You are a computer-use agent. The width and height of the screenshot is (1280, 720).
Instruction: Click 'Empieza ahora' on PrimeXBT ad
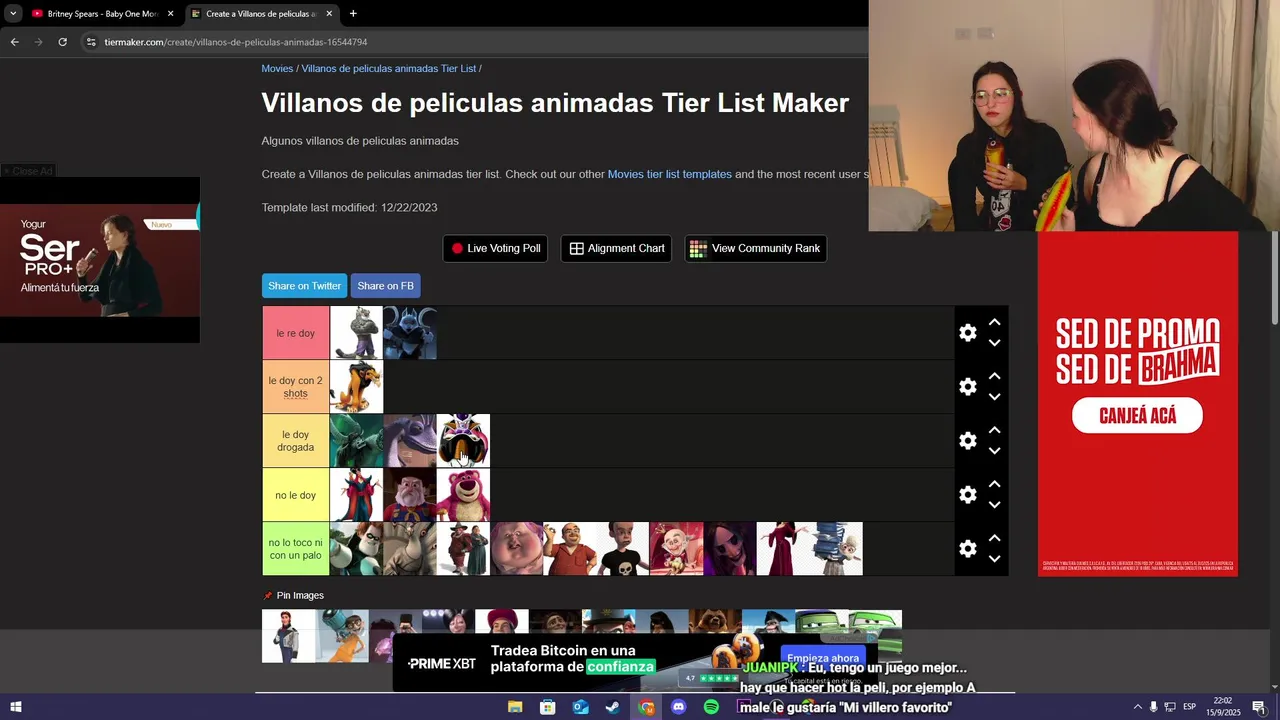coord(823,658)
